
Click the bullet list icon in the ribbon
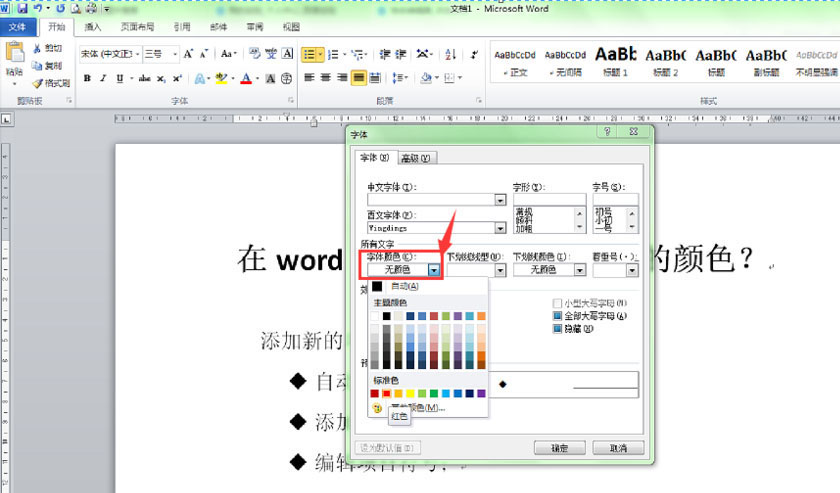pyautogui.click(x=310, y=54)
